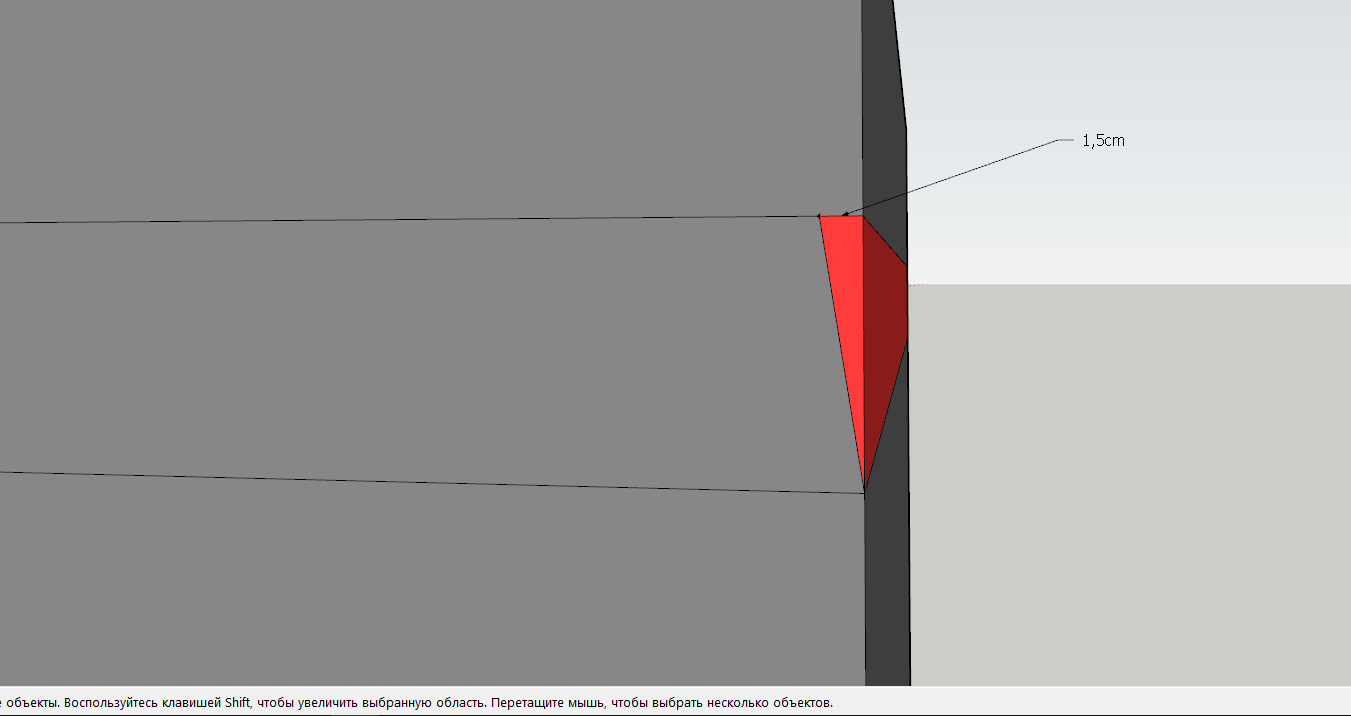Screen dimensions: 1351x716
Task: Select the gray face below the lower line
Action: coord(430,590)
